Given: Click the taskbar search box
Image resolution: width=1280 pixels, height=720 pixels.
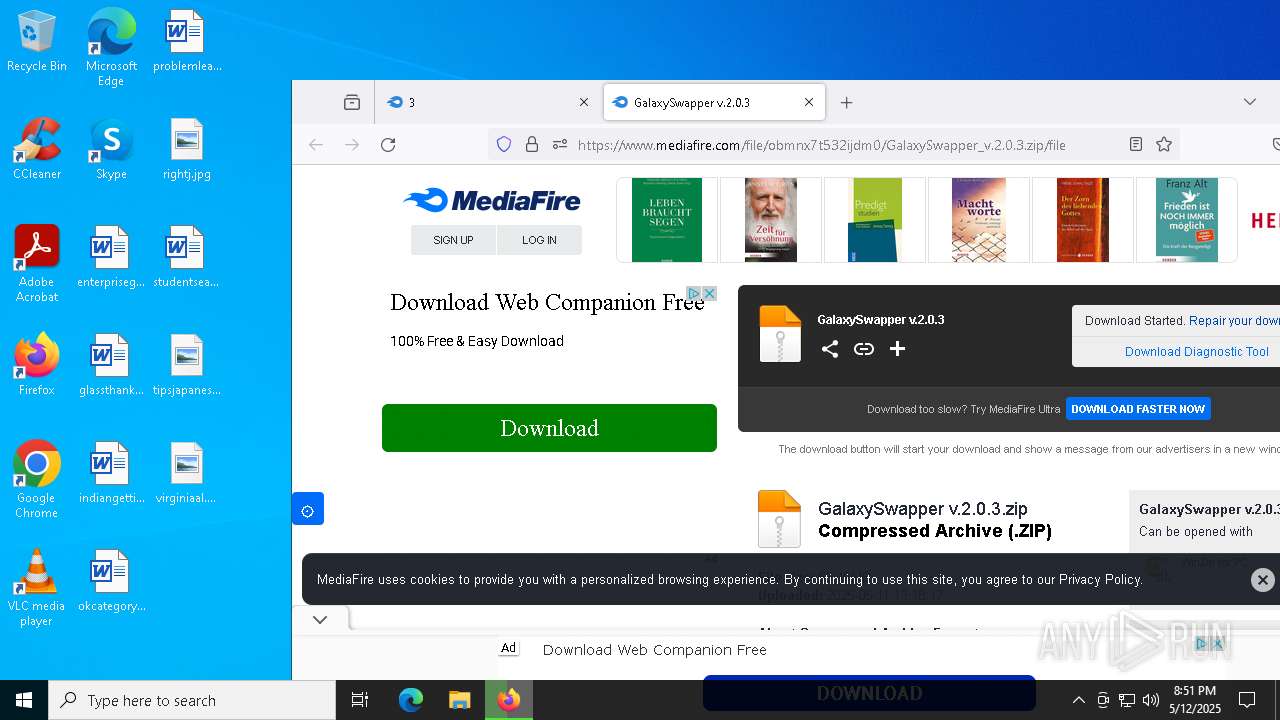Looking at the screenshot, I should [x=192, y=700].
